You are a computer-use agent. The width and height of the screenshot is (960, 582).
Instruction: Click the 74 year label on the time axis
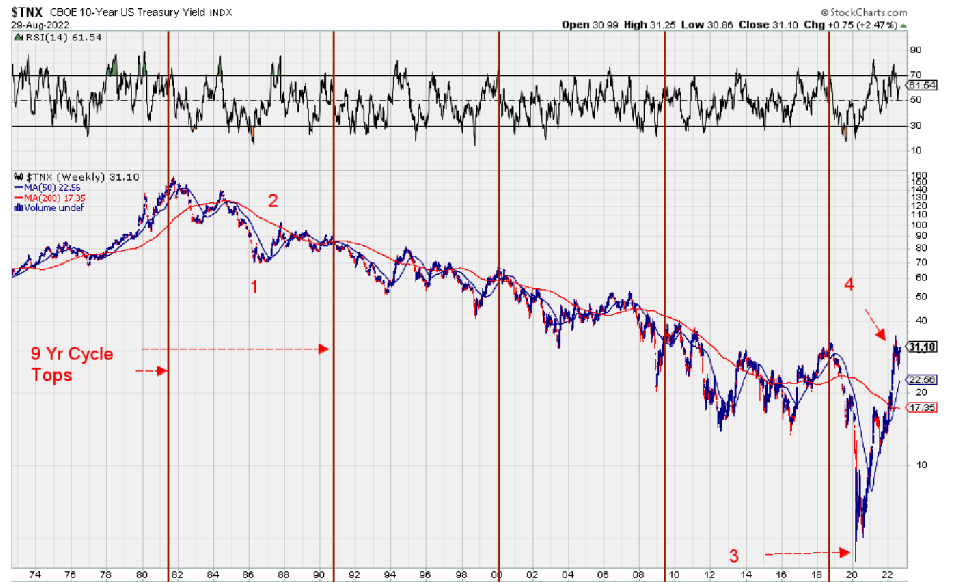point(35,575)
